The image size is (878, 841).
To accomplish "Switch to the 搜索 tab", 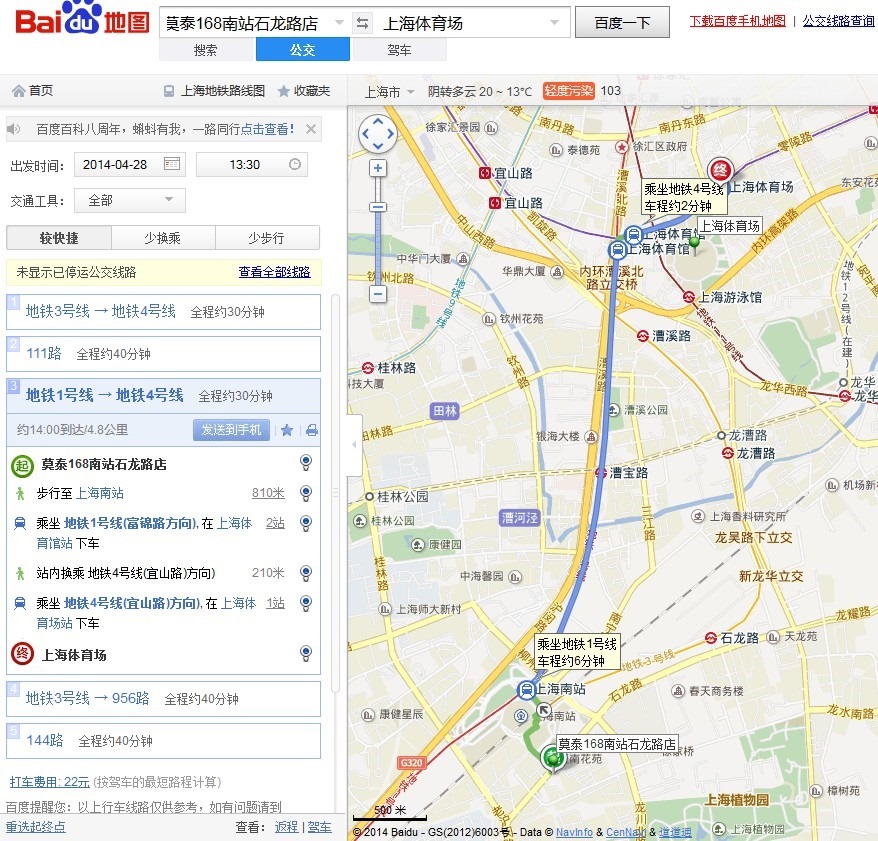I will coord(206,50).
